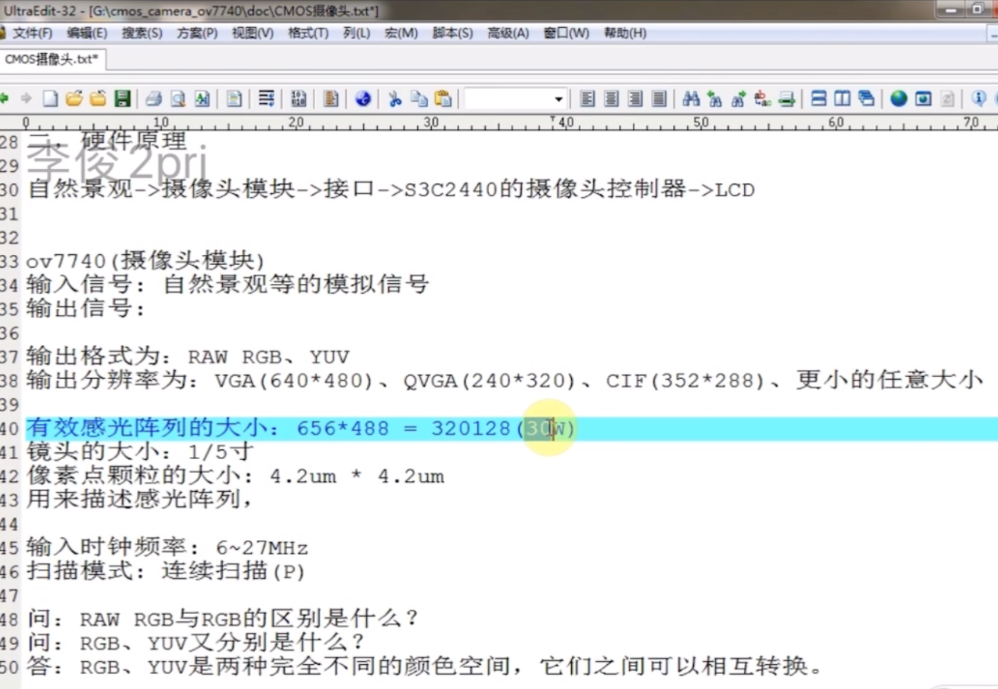998x689 pixels.
Task: Print the document using the printer icon
Action: click(154, 99)
